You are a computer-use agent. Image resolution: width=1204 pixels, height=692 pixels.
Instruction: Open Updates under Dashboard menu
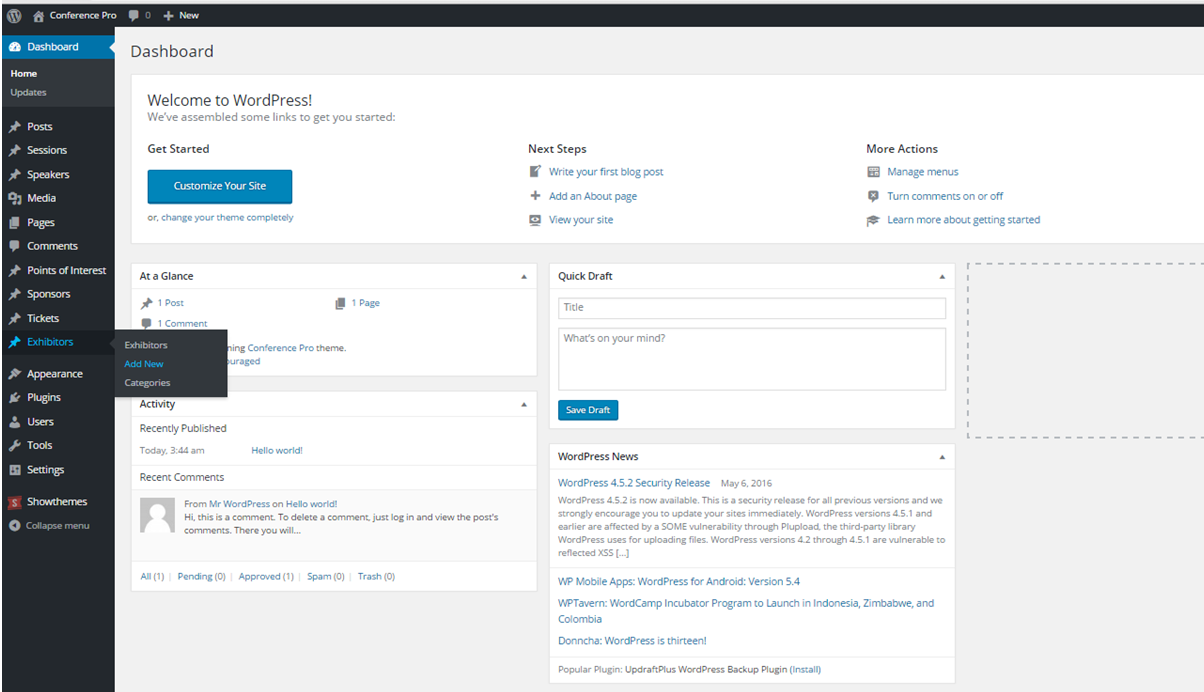pyautogui.click(x=28, y=92)
